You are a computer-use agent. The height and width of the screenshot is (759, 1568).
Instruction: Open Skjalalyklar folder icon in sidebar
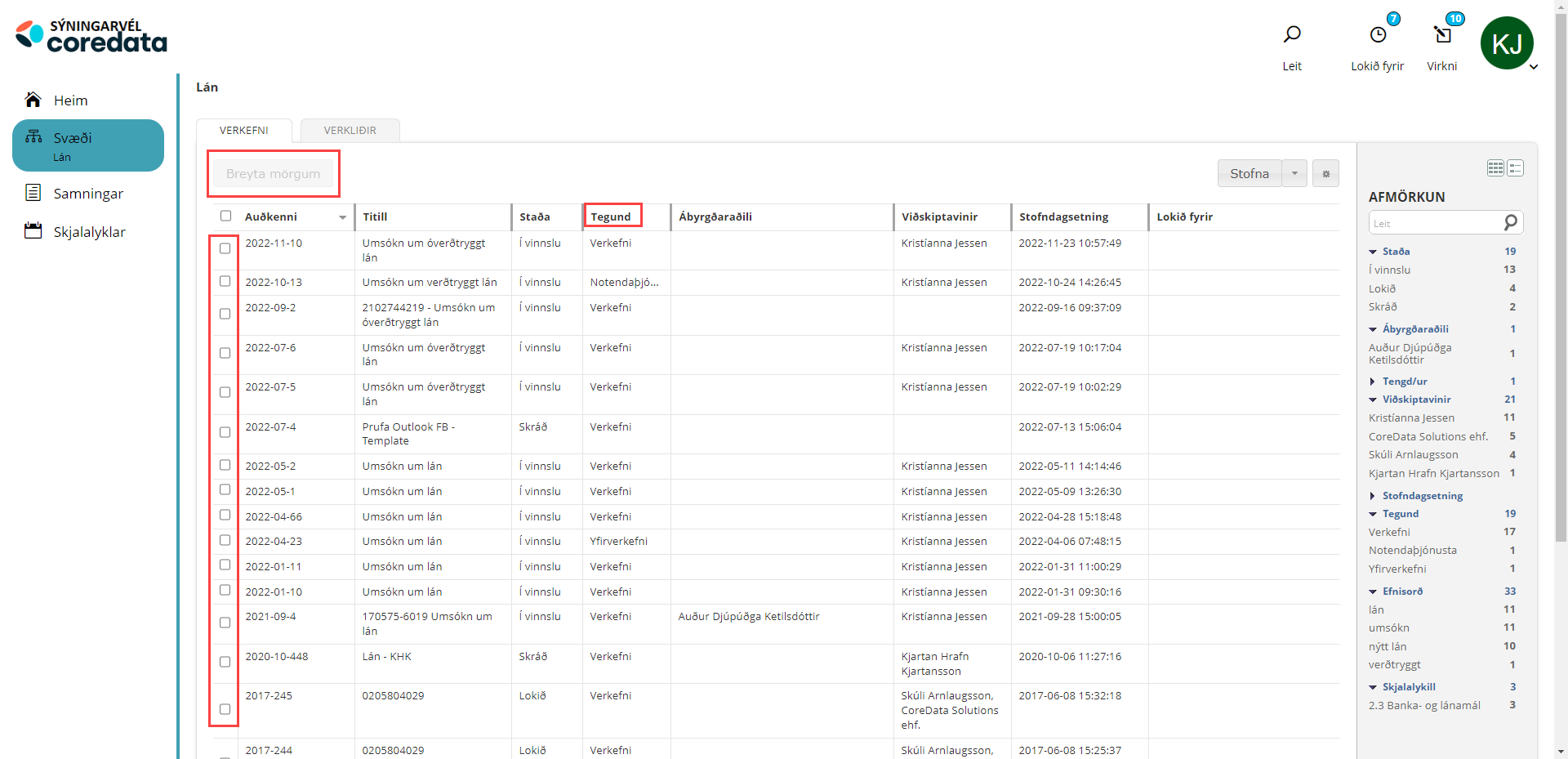[x=33, y=231]
